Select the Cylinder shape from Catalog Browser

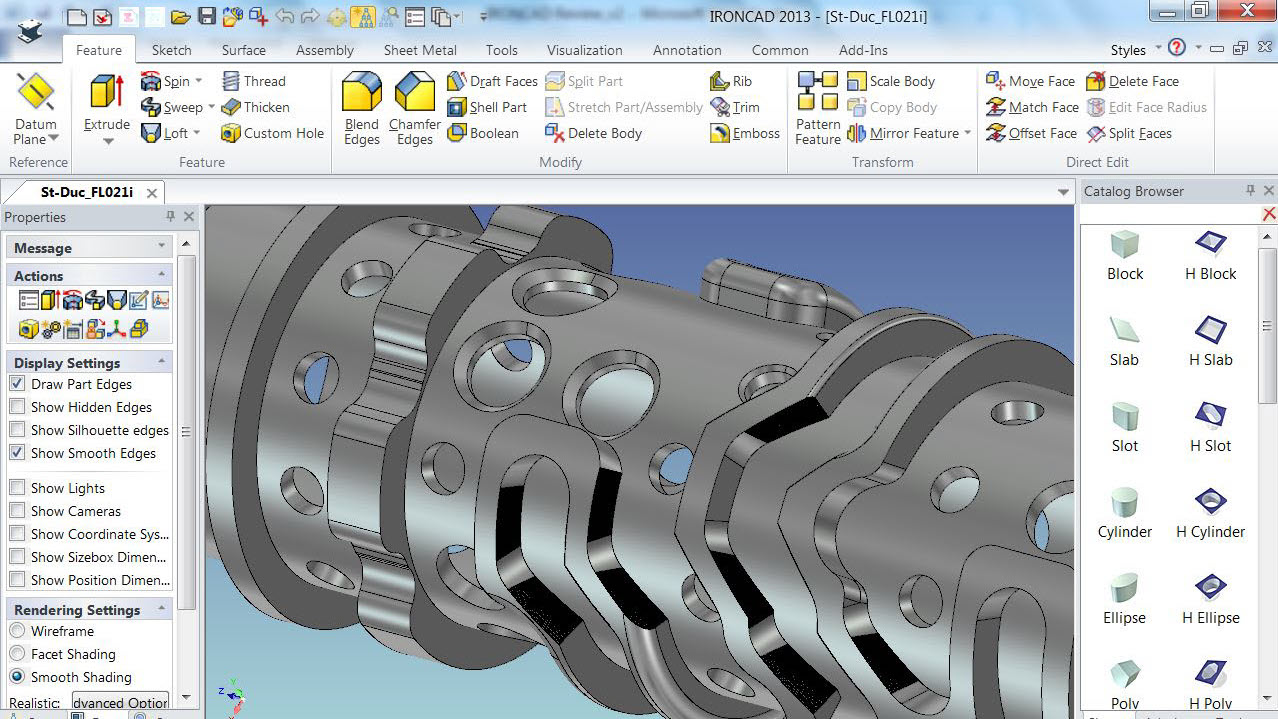click(1124, 510)
